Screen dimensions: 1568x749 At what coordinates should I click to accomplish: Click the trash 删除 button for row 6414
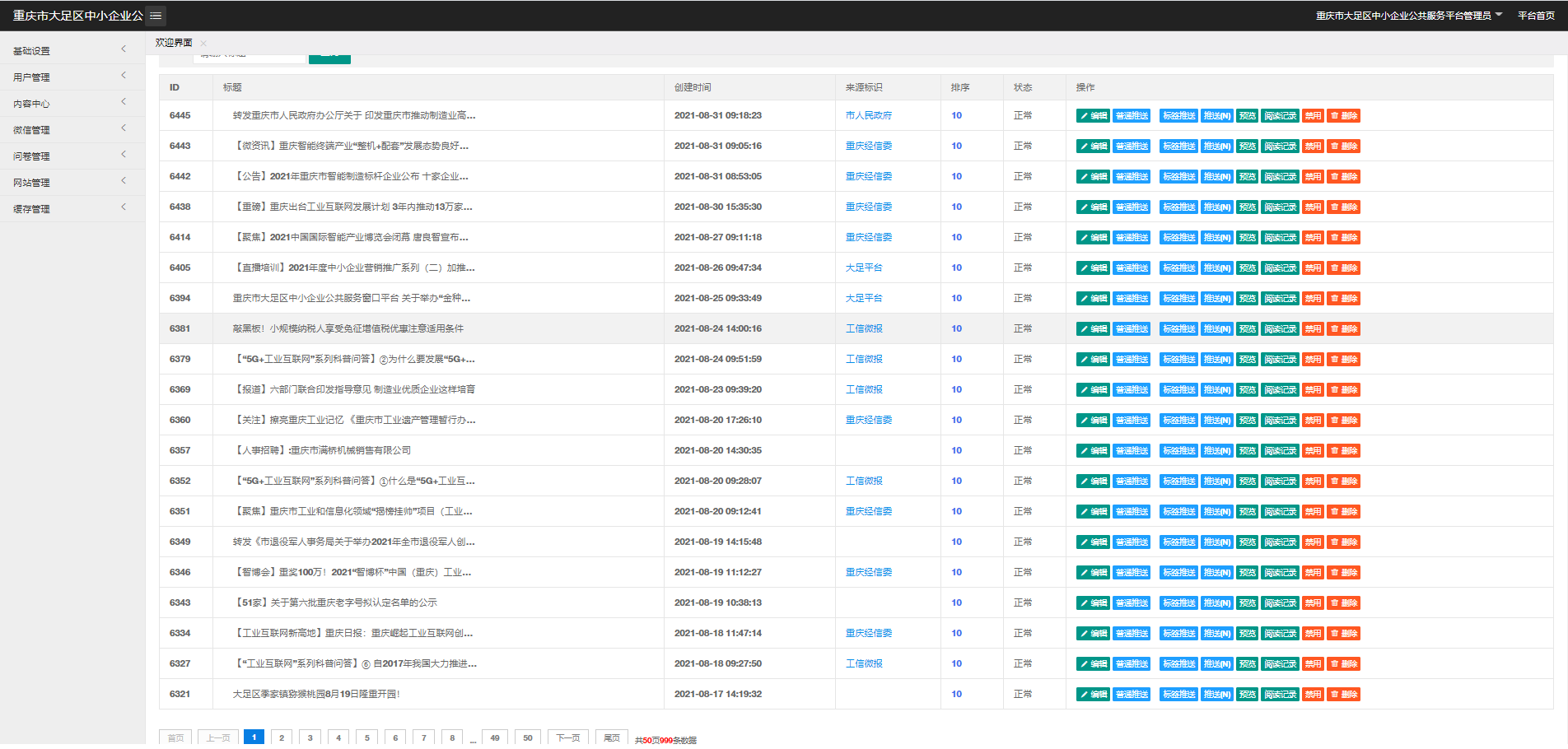(1344, 238)
